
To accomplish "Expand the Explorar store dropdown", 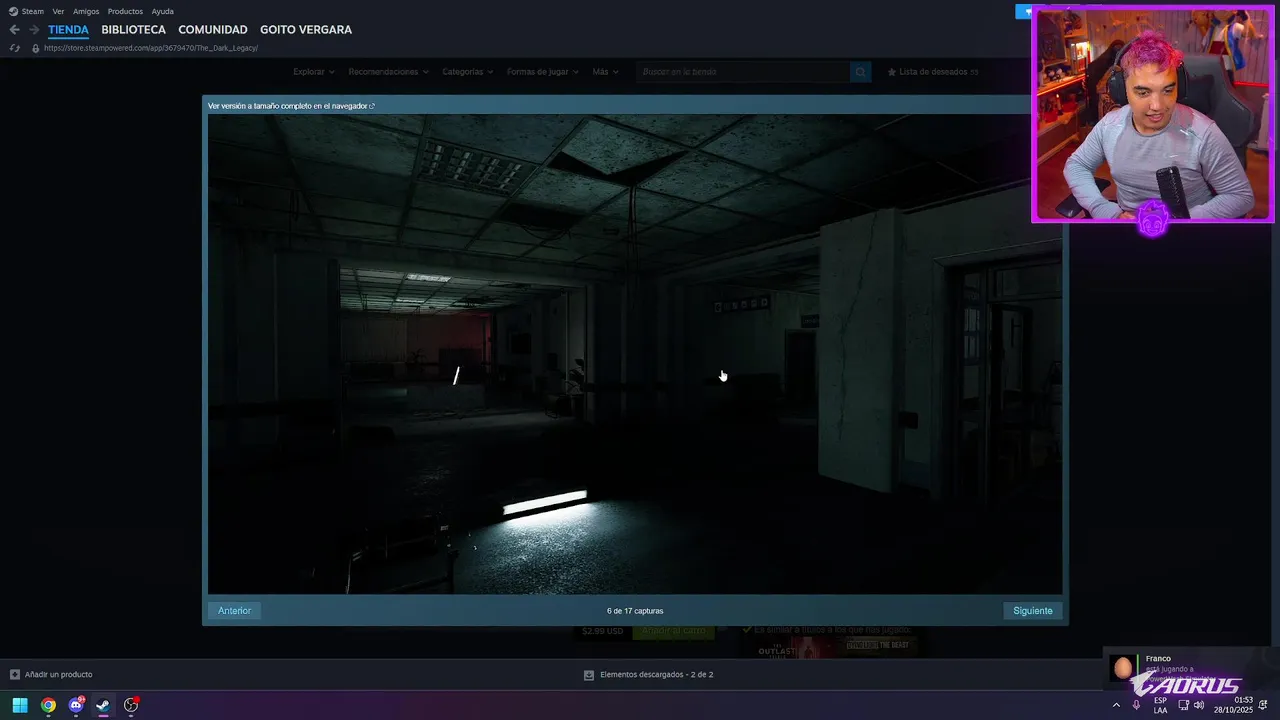I will (314, 72).
